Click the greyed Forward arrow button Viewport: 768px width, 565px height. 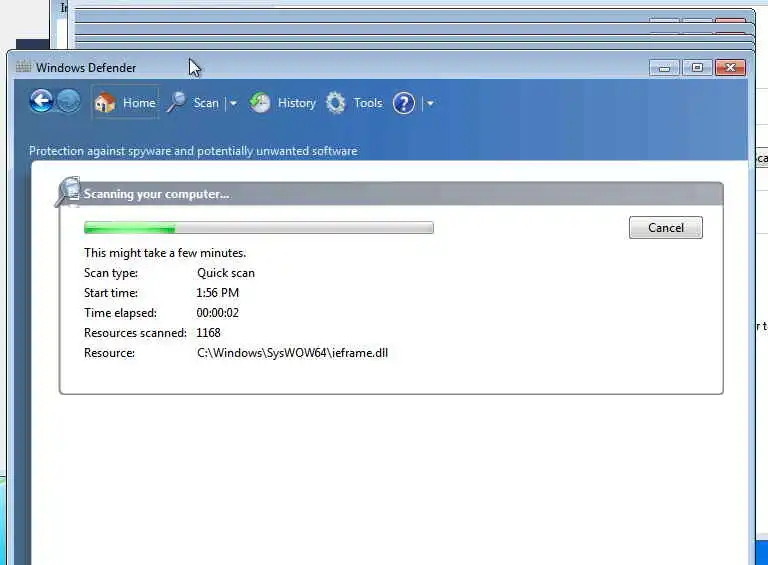pos(69,101)
